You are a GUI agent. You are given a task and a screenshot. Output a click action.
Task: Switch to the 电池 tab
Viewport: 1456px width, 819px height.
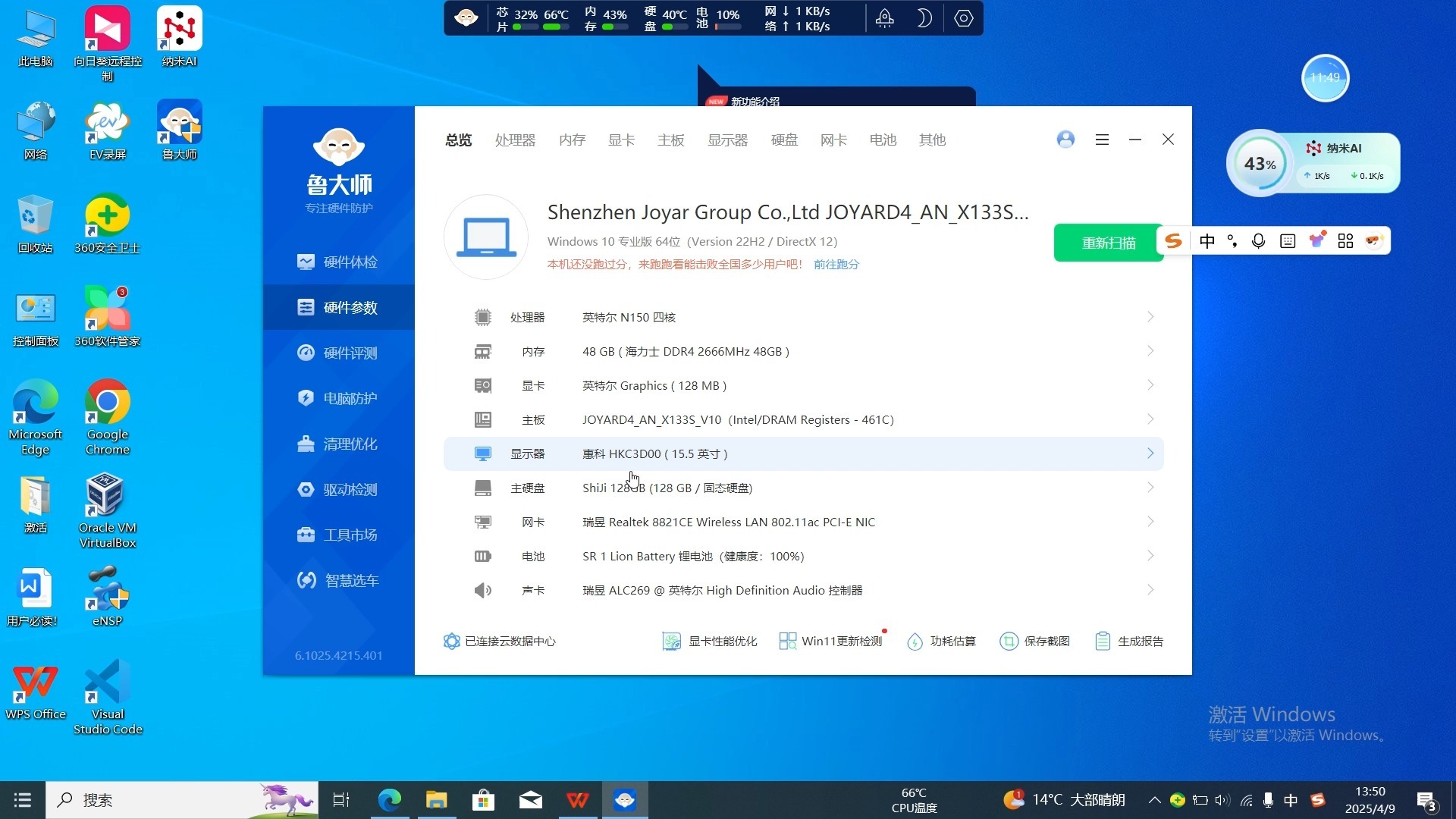point(883,140)
